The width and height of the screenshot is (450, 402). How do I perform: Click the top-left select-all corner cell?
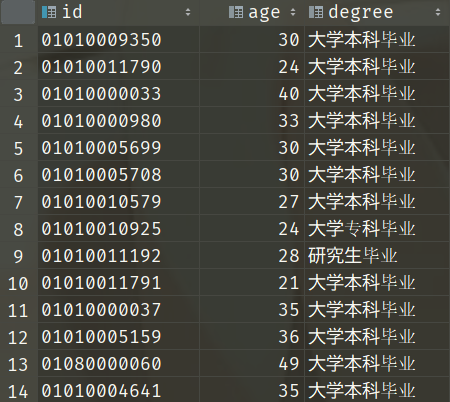point(18,12)
